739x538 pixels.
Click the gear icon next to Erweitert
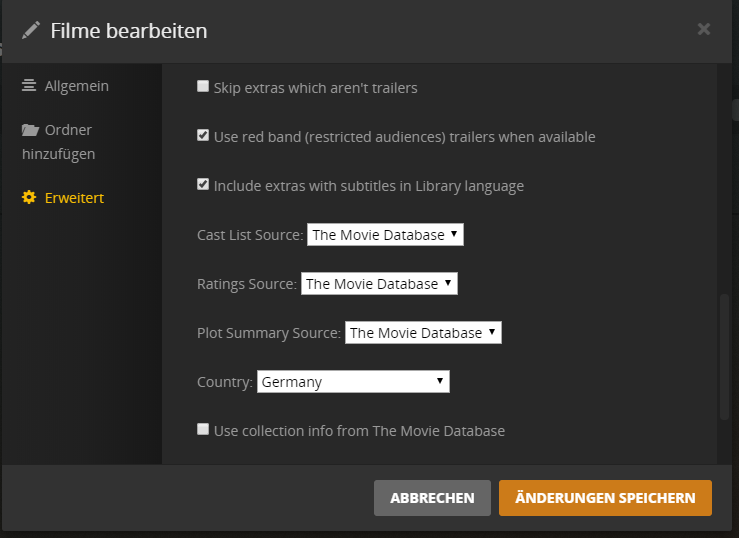point(29,198)
